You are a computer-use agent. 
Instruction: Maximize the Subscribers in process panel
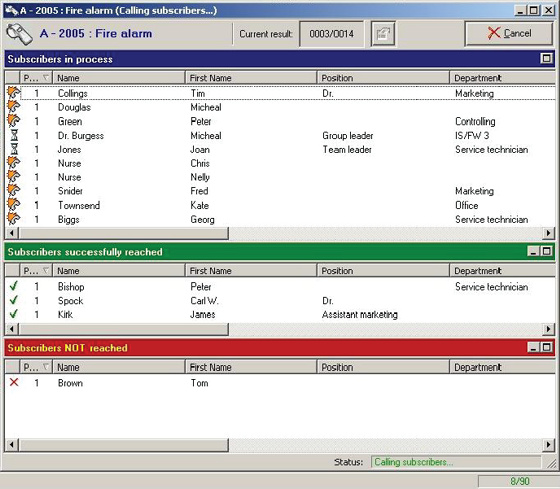[546, 58]
